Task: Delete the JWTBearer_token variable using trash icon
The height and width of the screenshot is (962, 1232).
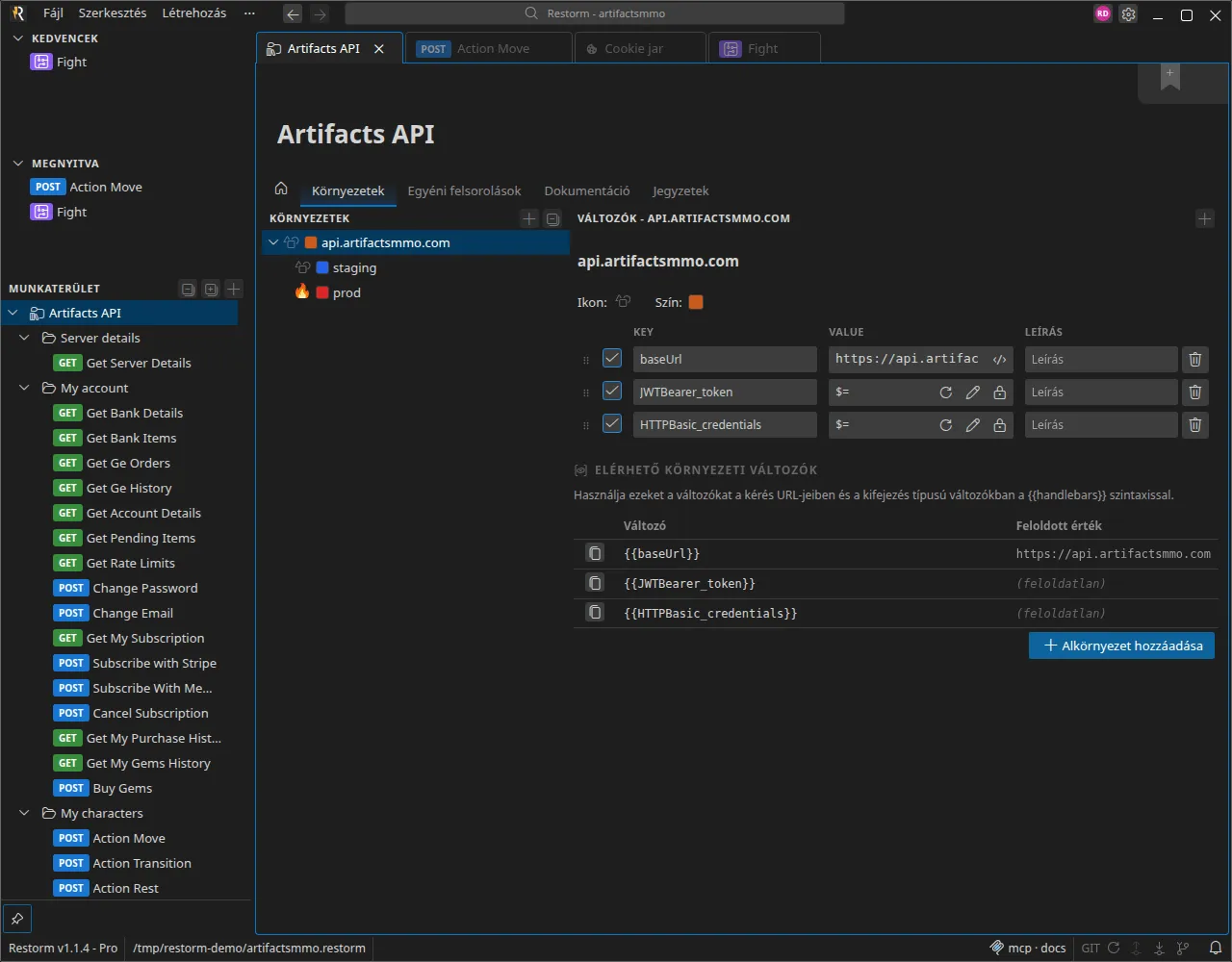Action: coord(1195,392)
